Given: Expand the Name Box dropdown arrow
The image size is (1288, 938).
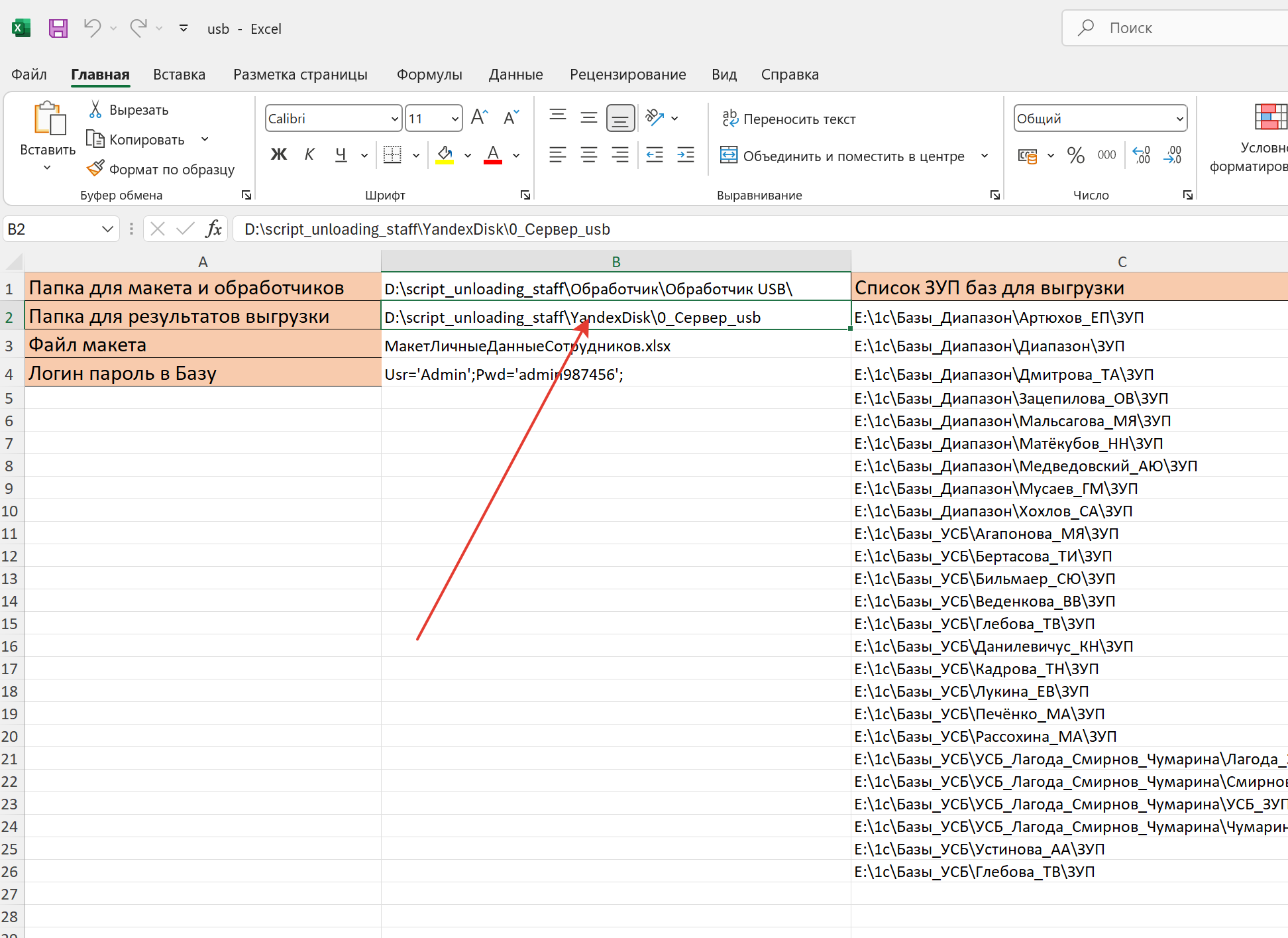Looking at the screenshot, I should [x=107, y=229].
